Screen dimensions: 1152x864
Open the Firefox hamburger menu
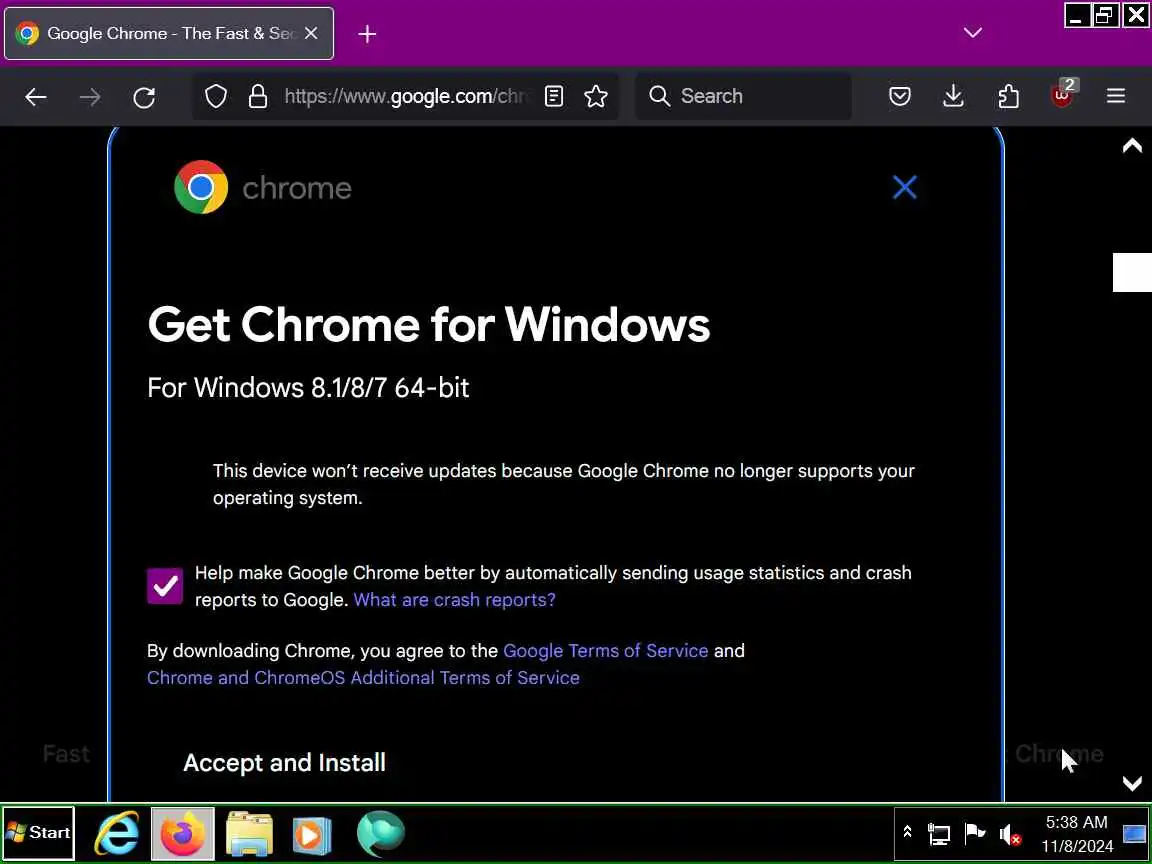[1116, 96]
